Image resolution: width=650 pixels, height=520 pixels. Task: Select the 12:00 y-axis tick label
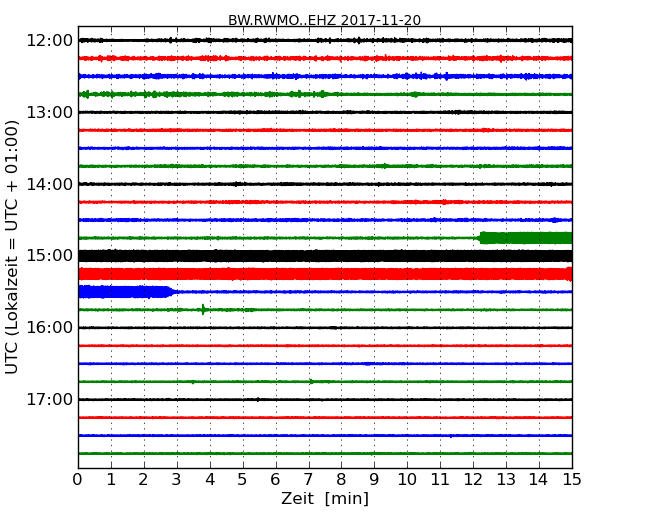(49, 41)
